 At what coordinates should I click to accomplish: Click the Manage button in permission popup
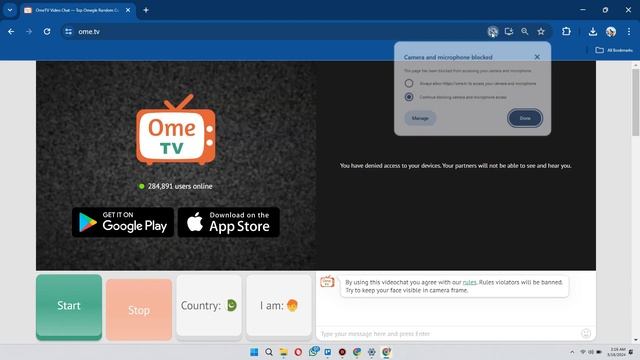point(420,118)
